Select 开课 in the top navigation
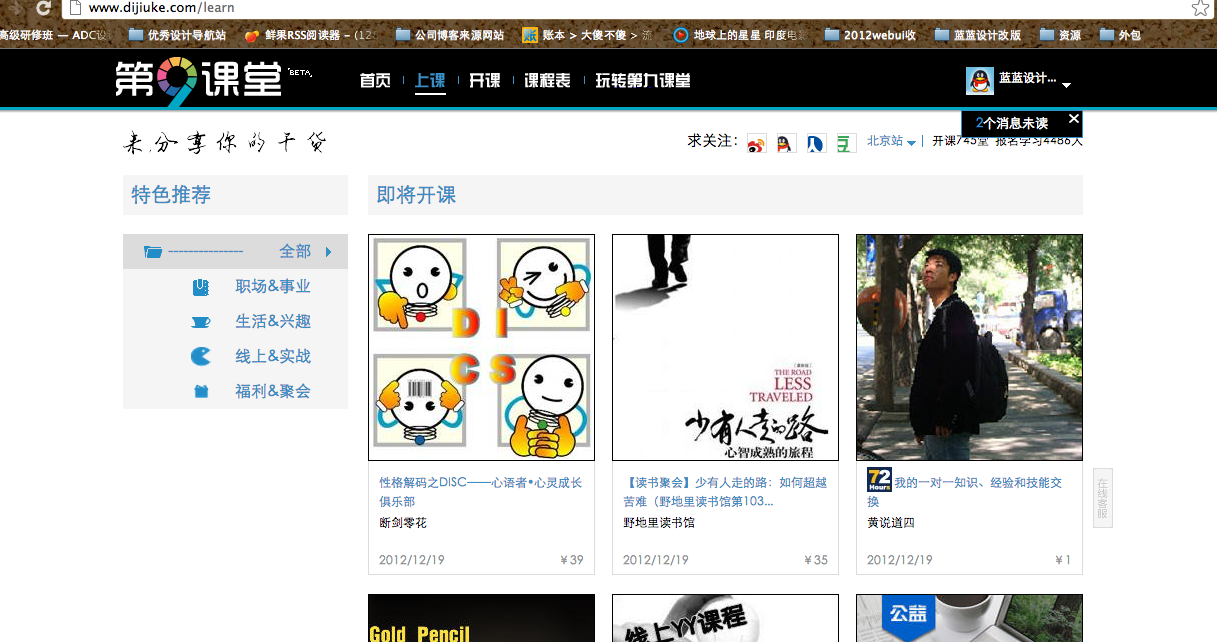1217x642 pixels. (484, 81)
